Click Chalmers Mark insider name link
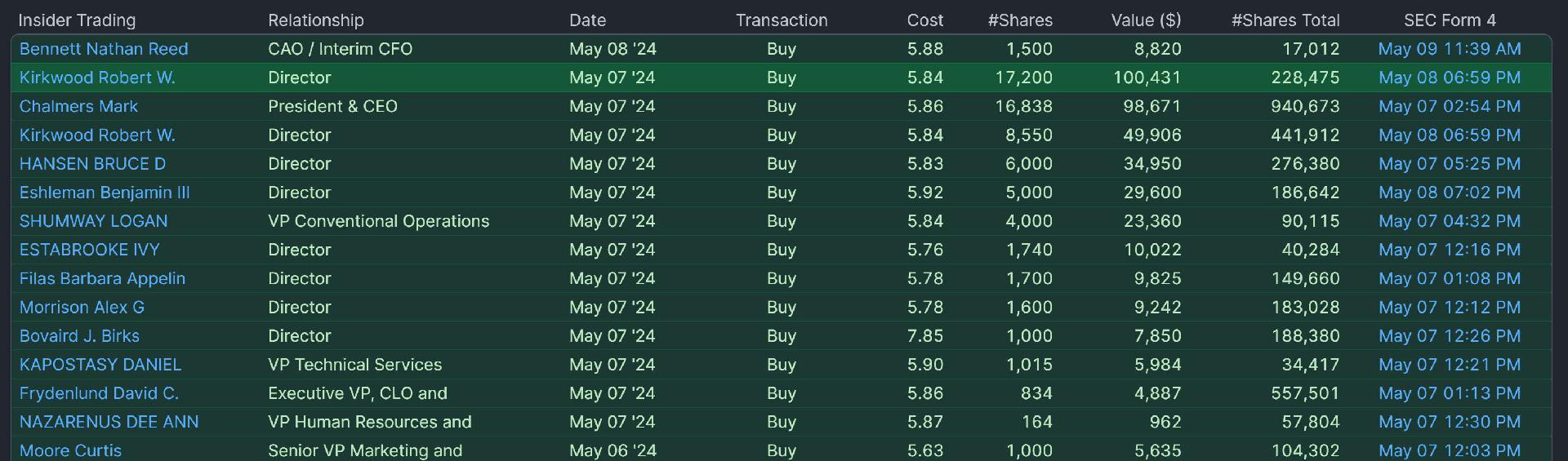 coord(78,106)
